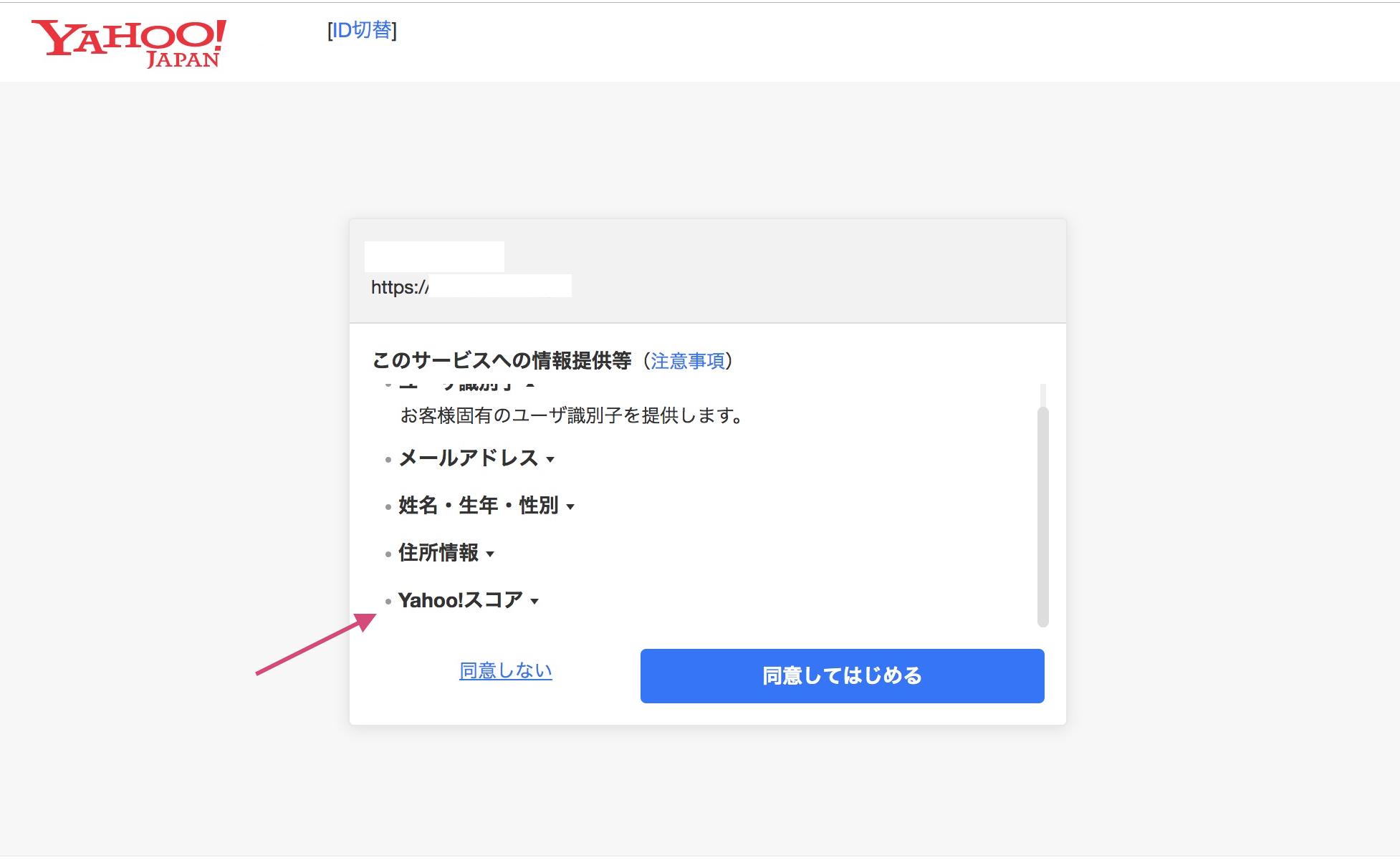
Task: Click the Yahoo!スコア down arrow icon
Action: coord(534,602)
